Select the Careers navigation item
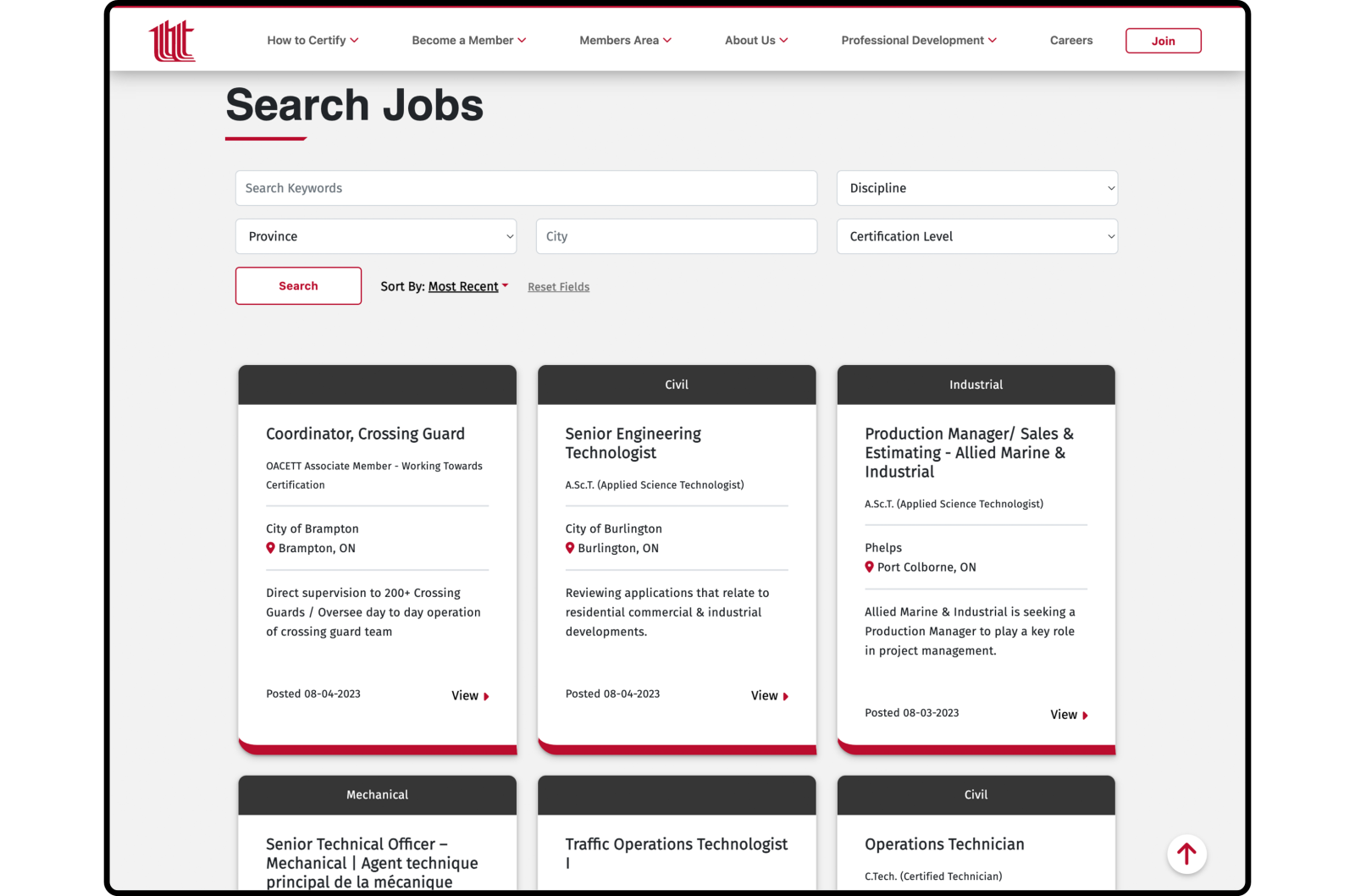This screenshot has width=1355, height=896. [x=1070, y=40]
